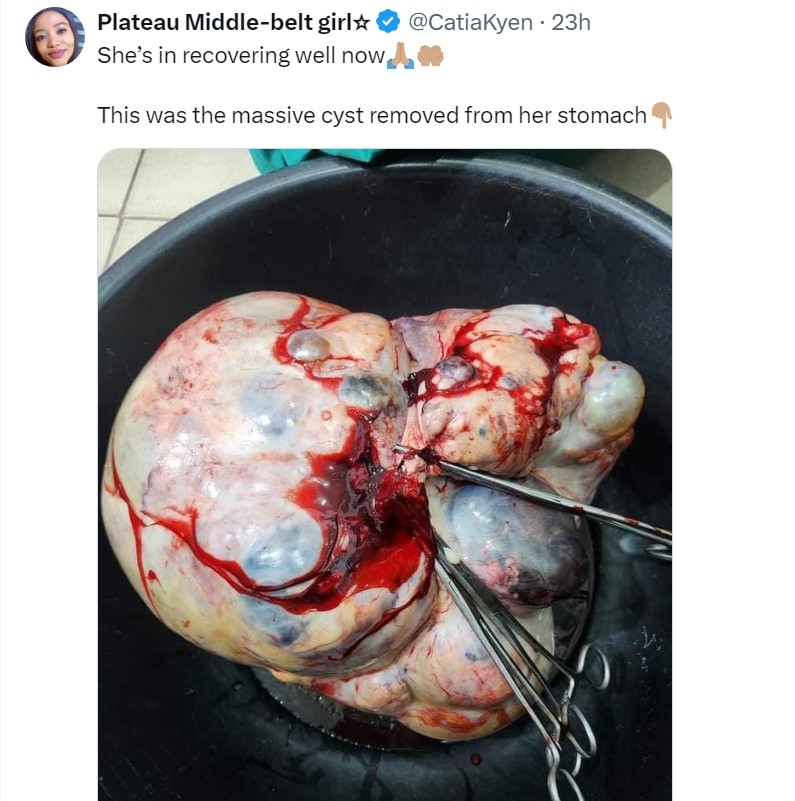Click the open palms emoji
Viewport: 795px width, 801px height.
429,55
